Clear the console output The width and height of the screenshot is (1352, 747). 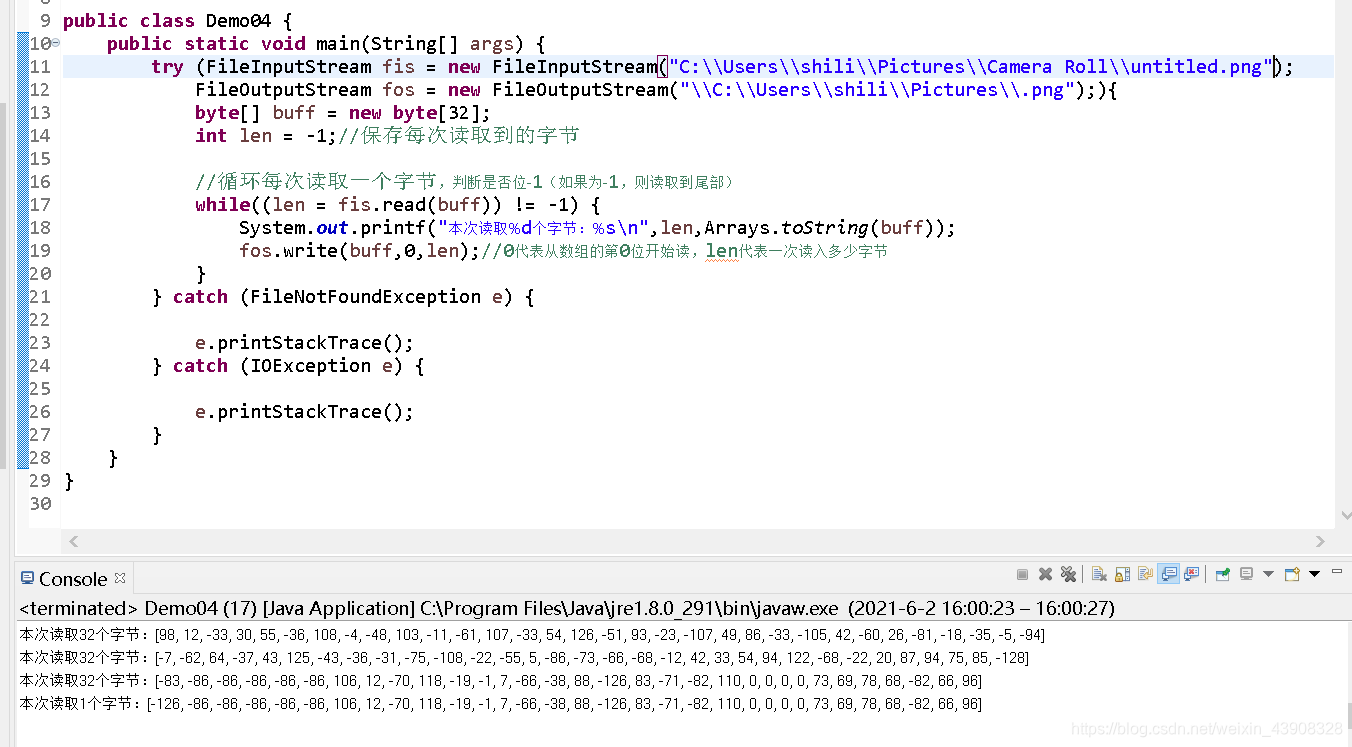[1099, 574]
